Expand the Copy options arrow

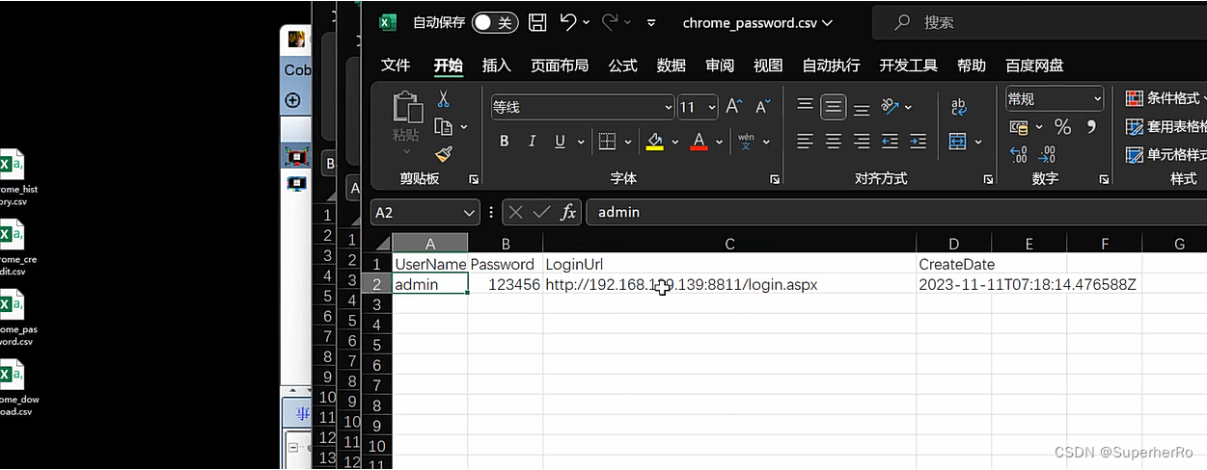[x=464, y=127]
